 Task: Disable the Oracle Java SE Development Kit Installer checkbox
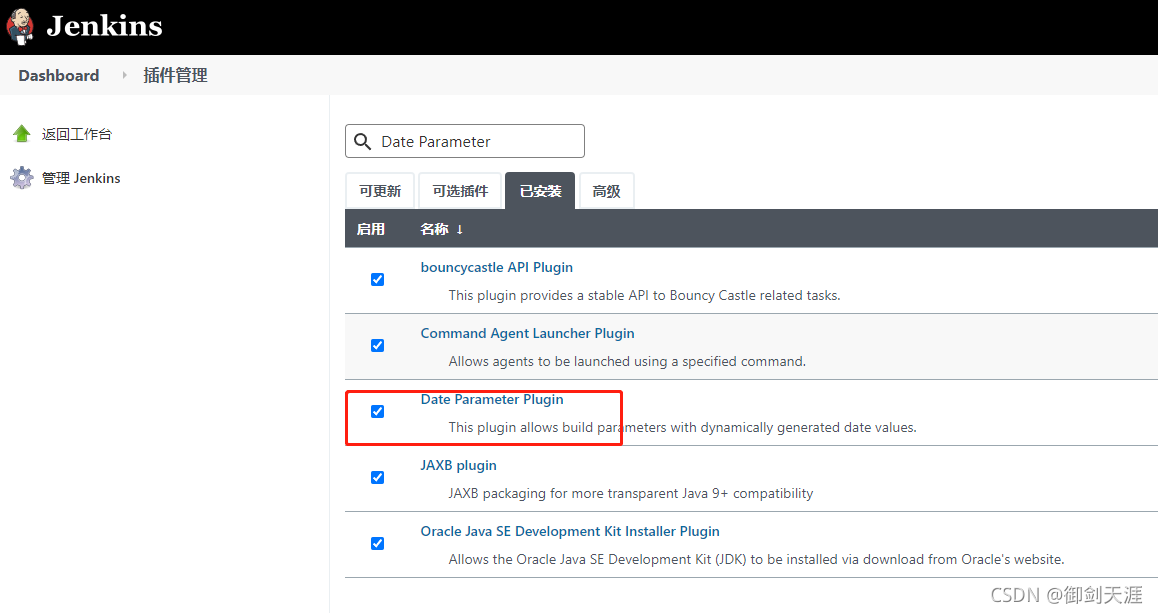coord(377,544)
